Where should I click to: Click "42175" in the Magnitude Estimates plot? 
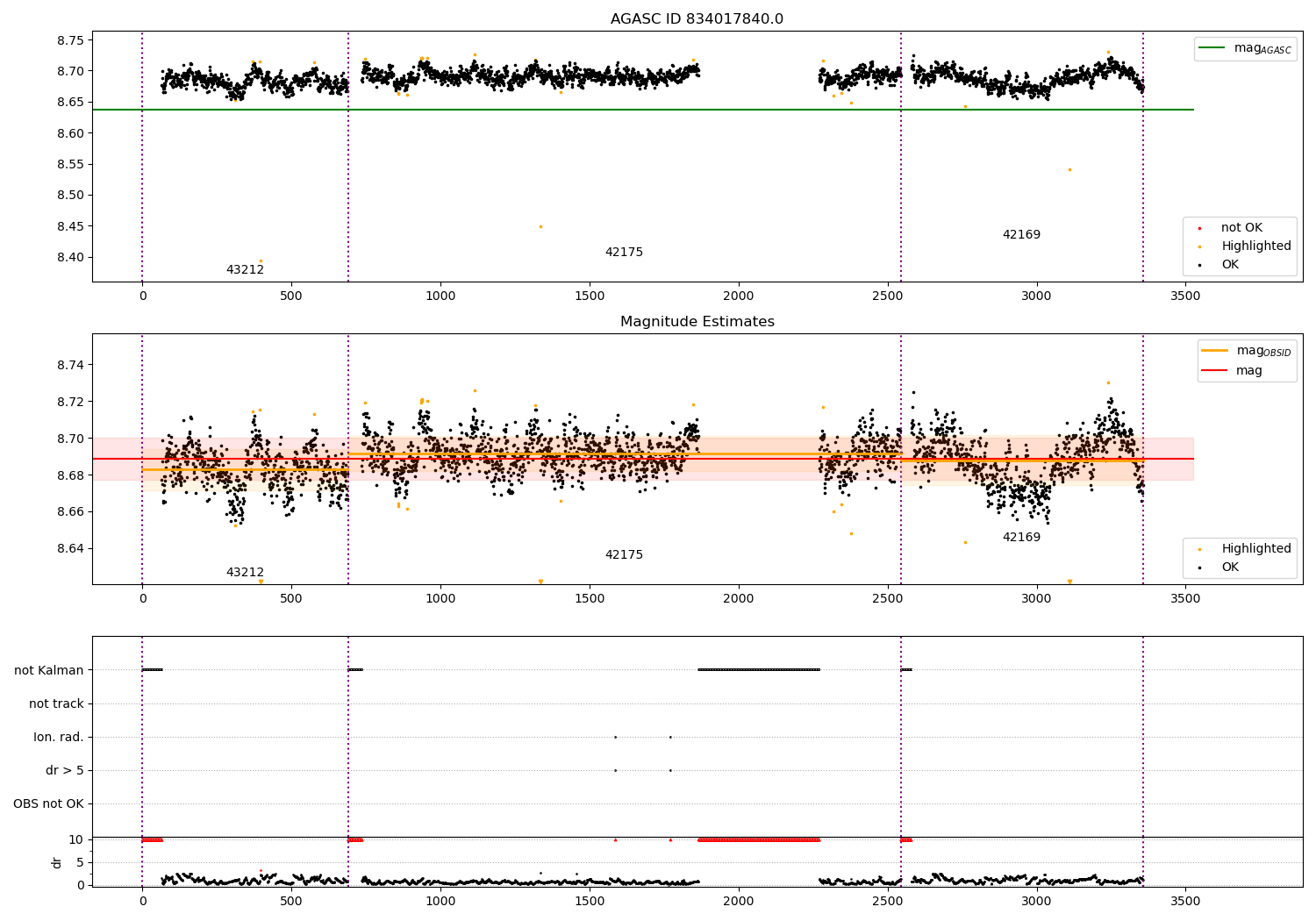pyautogui.click(x=624, y=555)
